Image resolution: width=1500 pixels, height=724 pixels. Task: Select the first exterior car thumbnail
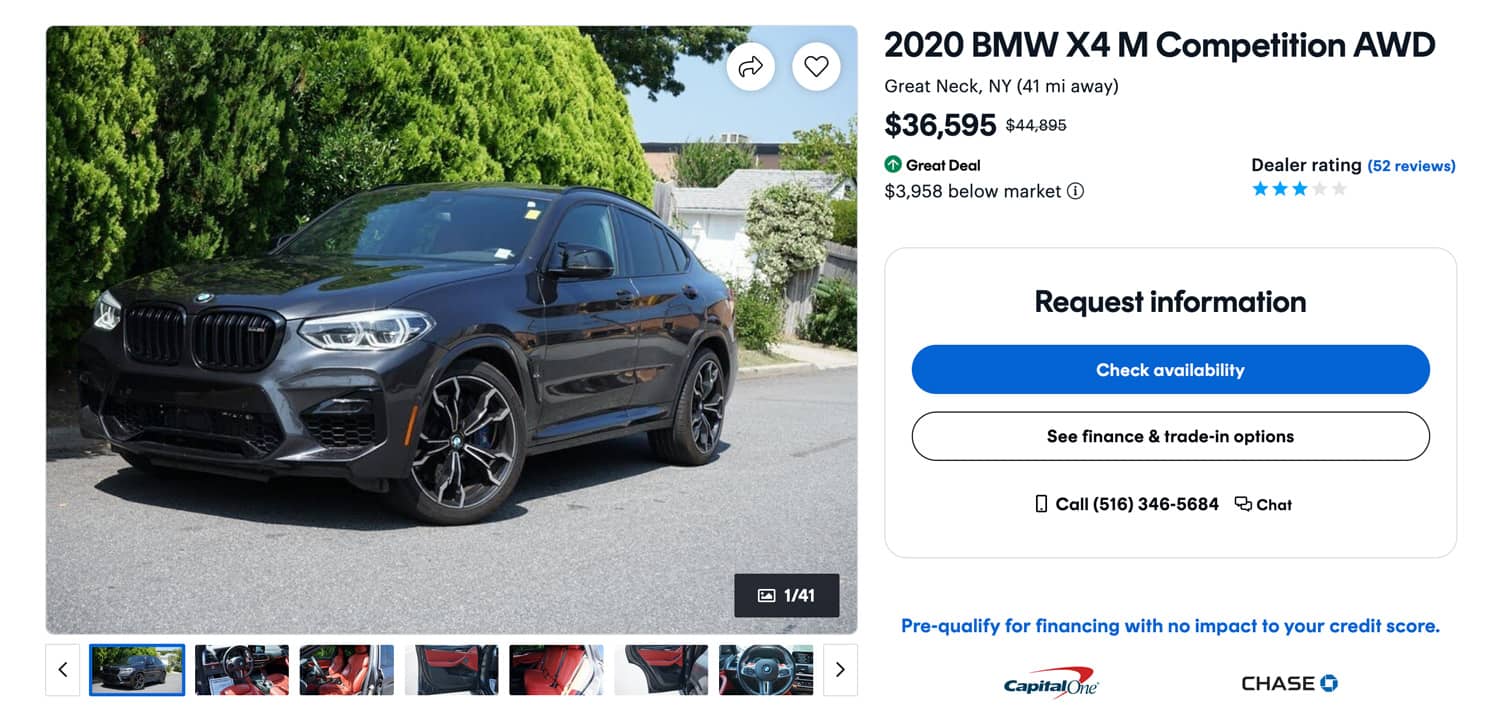click(137, 670)
